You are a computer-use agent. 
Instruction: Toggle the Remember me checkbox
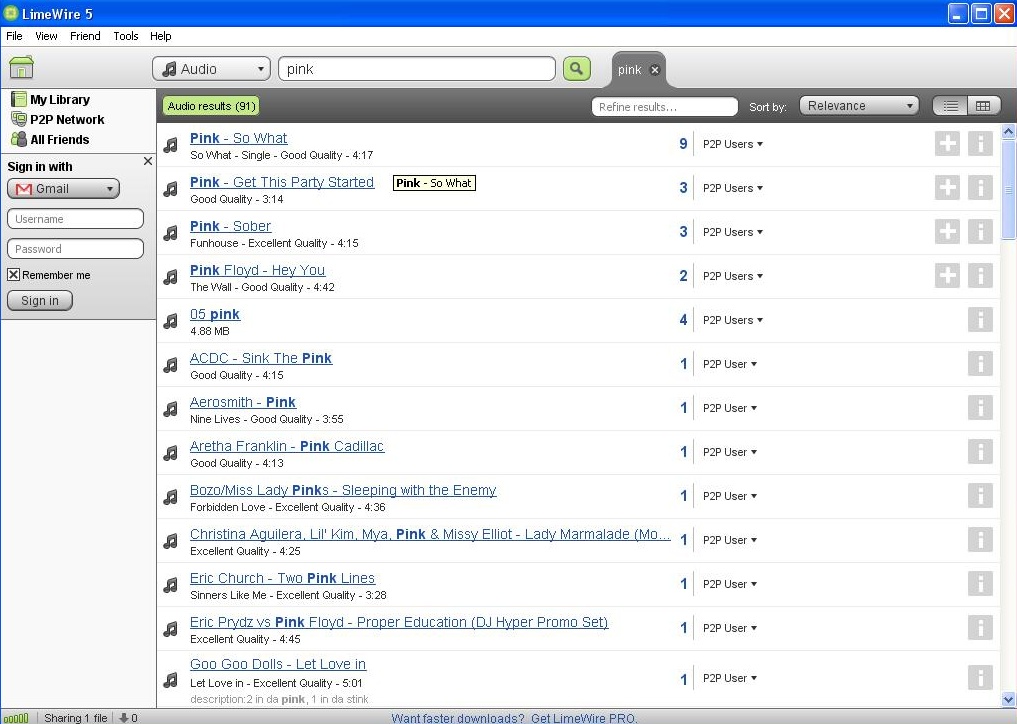click(x=14, y=274)
